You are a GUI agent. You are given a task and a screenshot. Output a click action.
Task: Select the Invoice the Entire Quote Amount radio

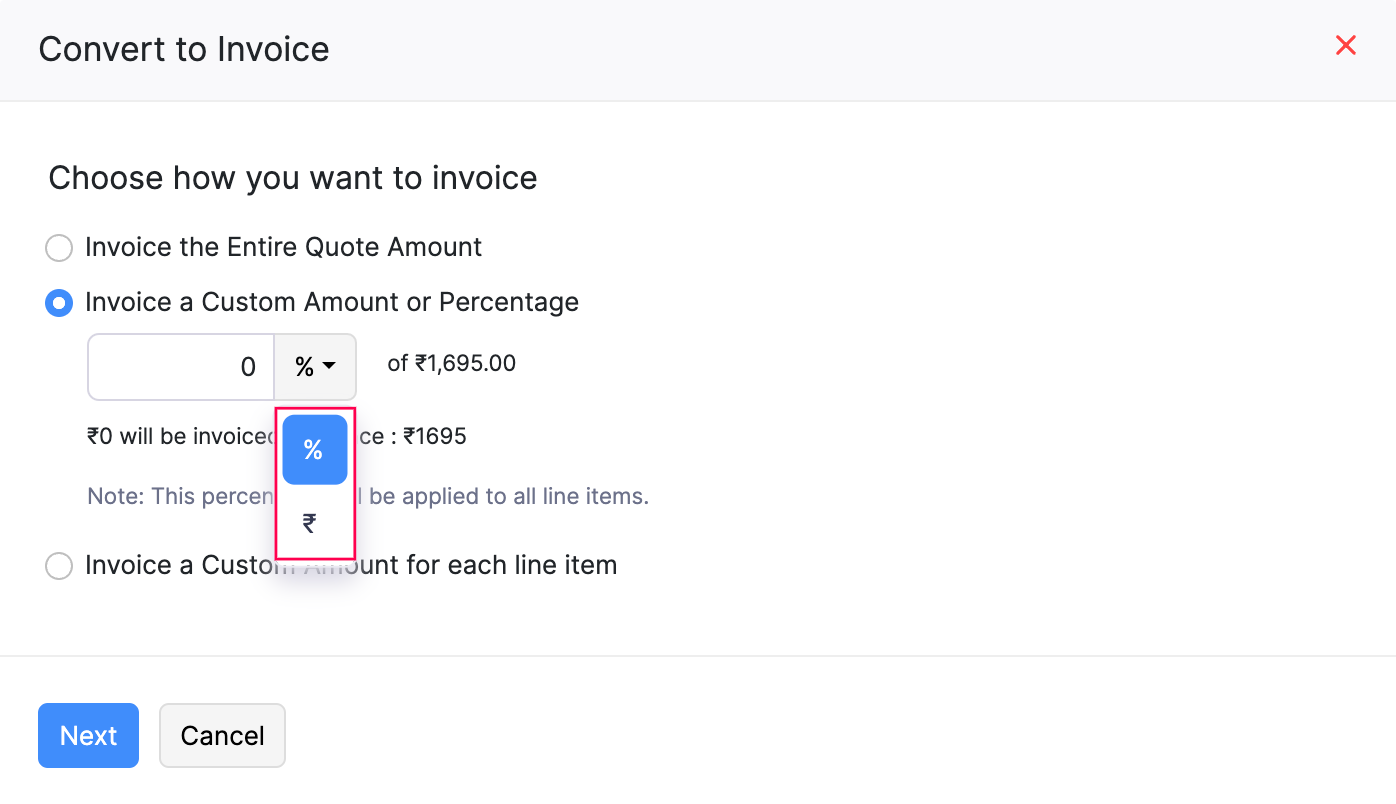(59, 248)
